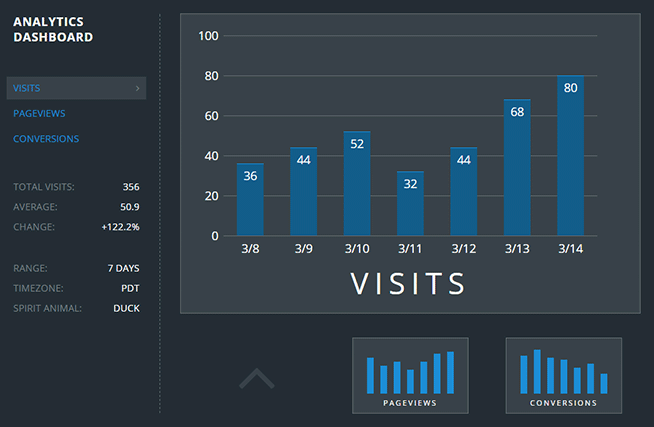This screenshot has height=427, width=654.
Task: Click the 3/9 bar showing 44
Action: tap(304, 192)
